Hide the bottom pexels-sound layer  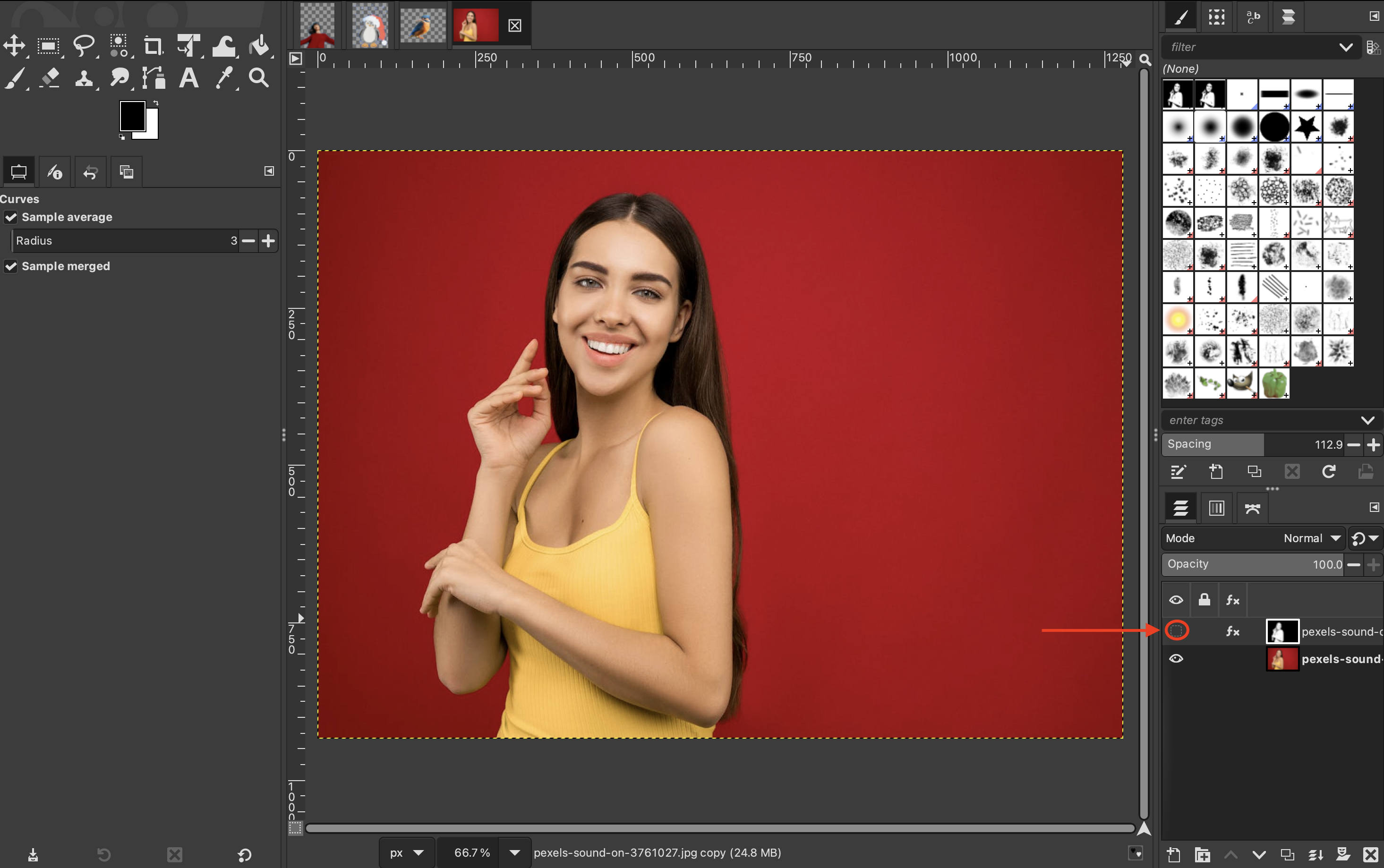(x=1176, y=658)
